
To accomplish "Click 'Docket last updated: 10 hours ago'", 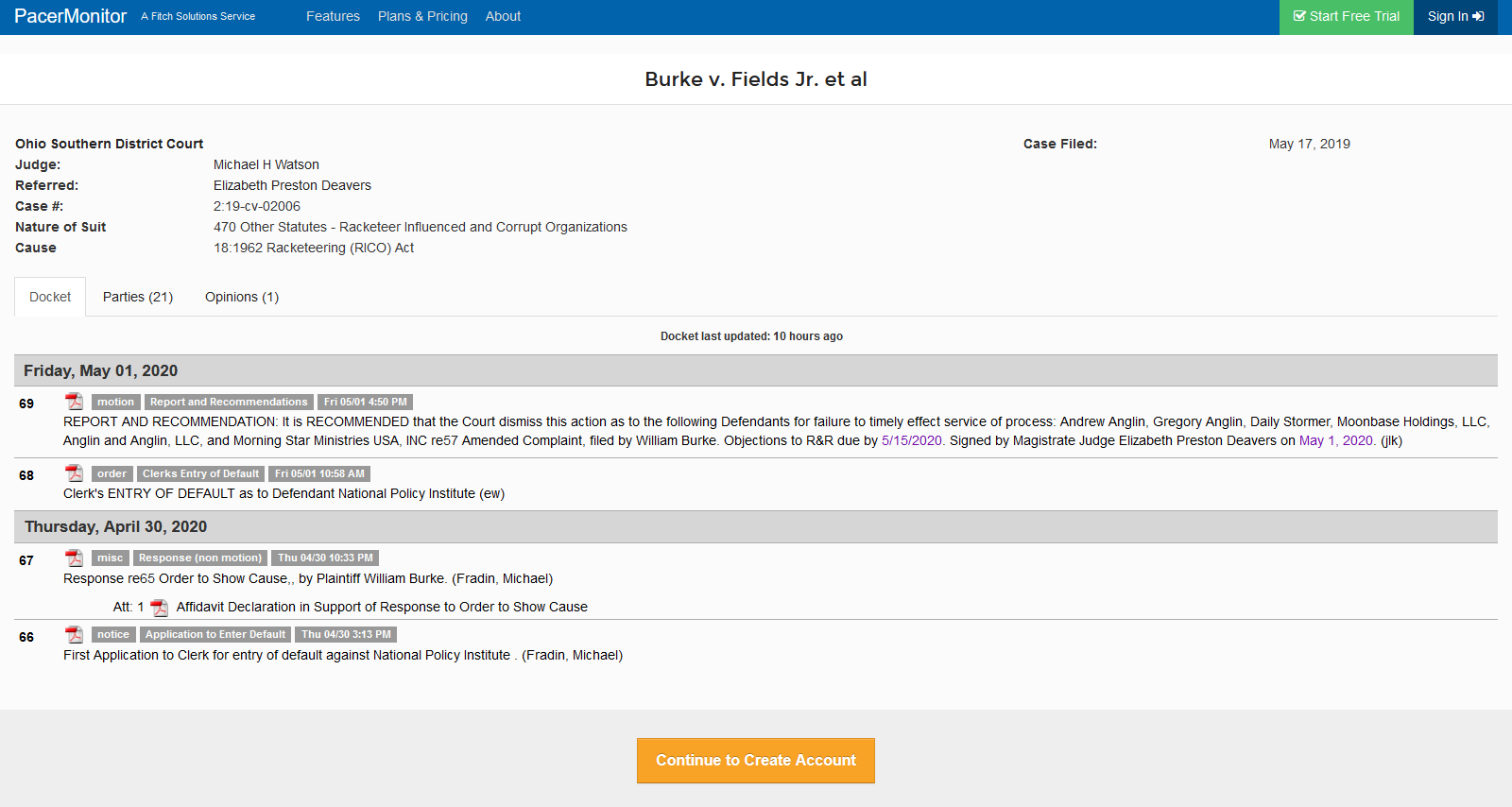I will point(751,336).
